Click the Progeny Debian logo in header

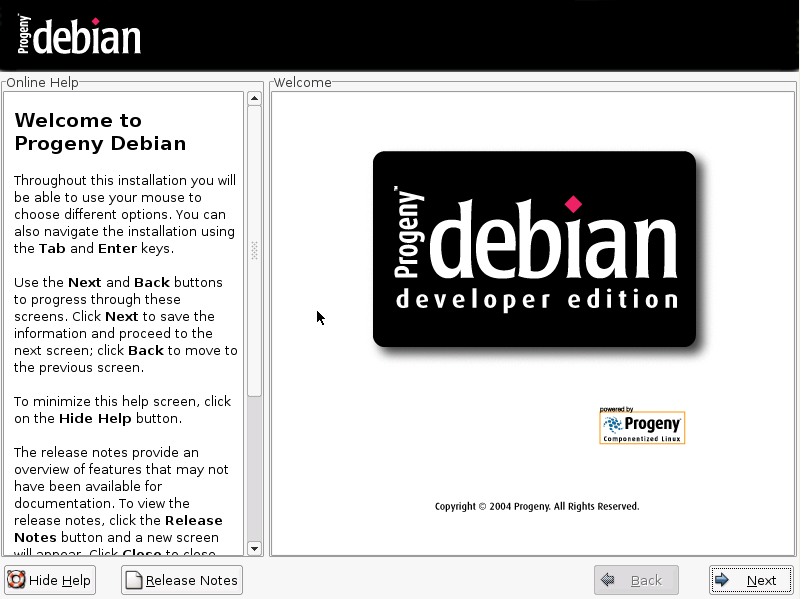[x=79, y=35]
